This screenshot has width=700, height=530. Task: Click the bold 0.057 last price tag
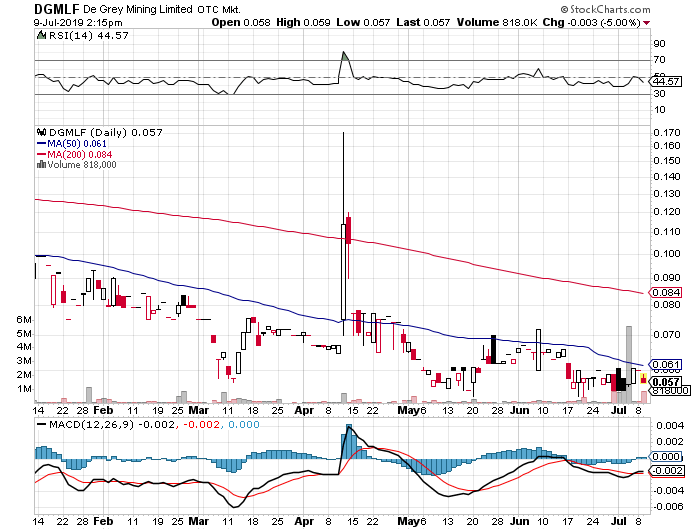pos(666,382)
